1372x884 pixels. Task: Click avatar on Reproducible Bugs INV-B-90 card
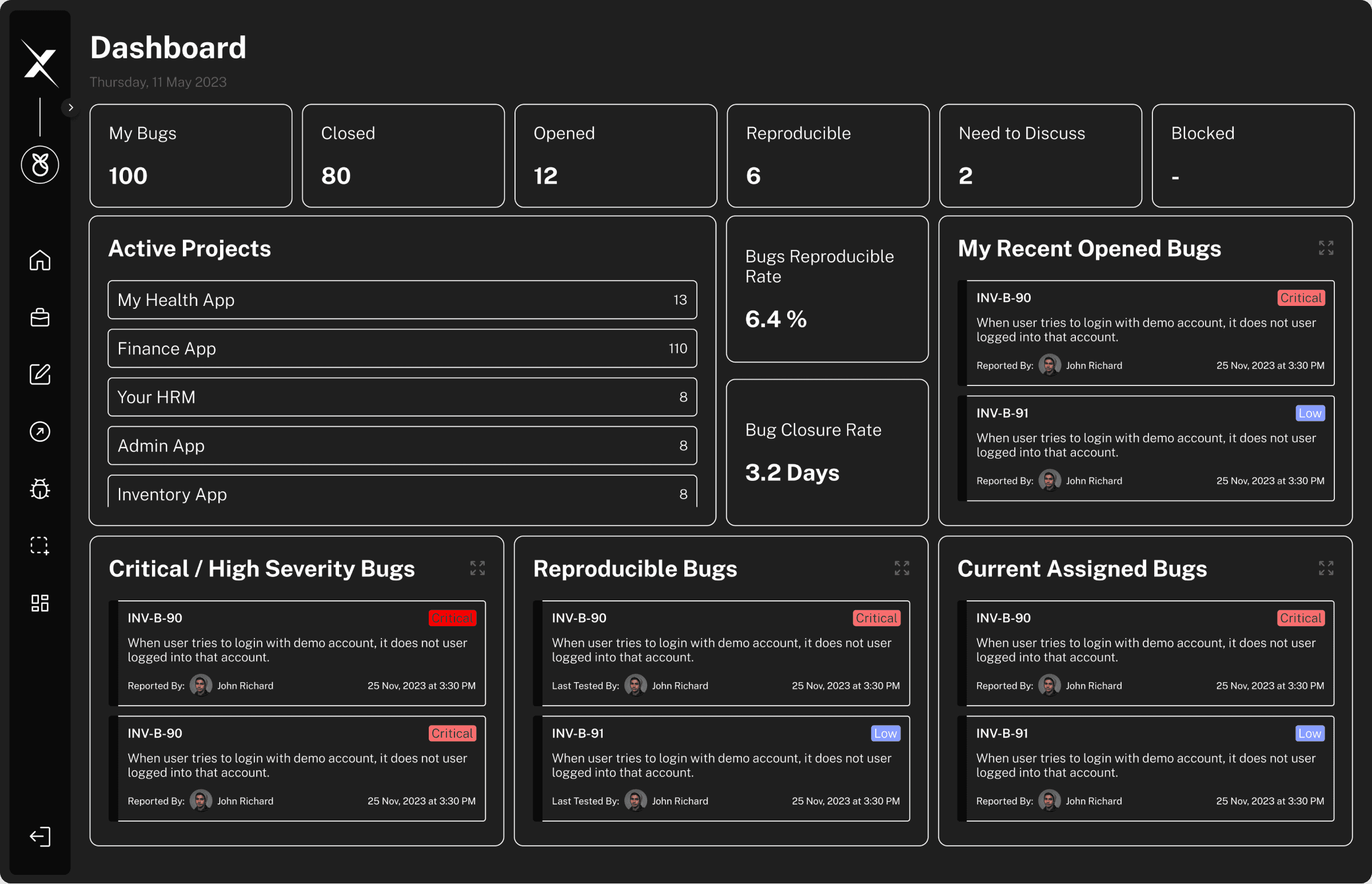635,686
